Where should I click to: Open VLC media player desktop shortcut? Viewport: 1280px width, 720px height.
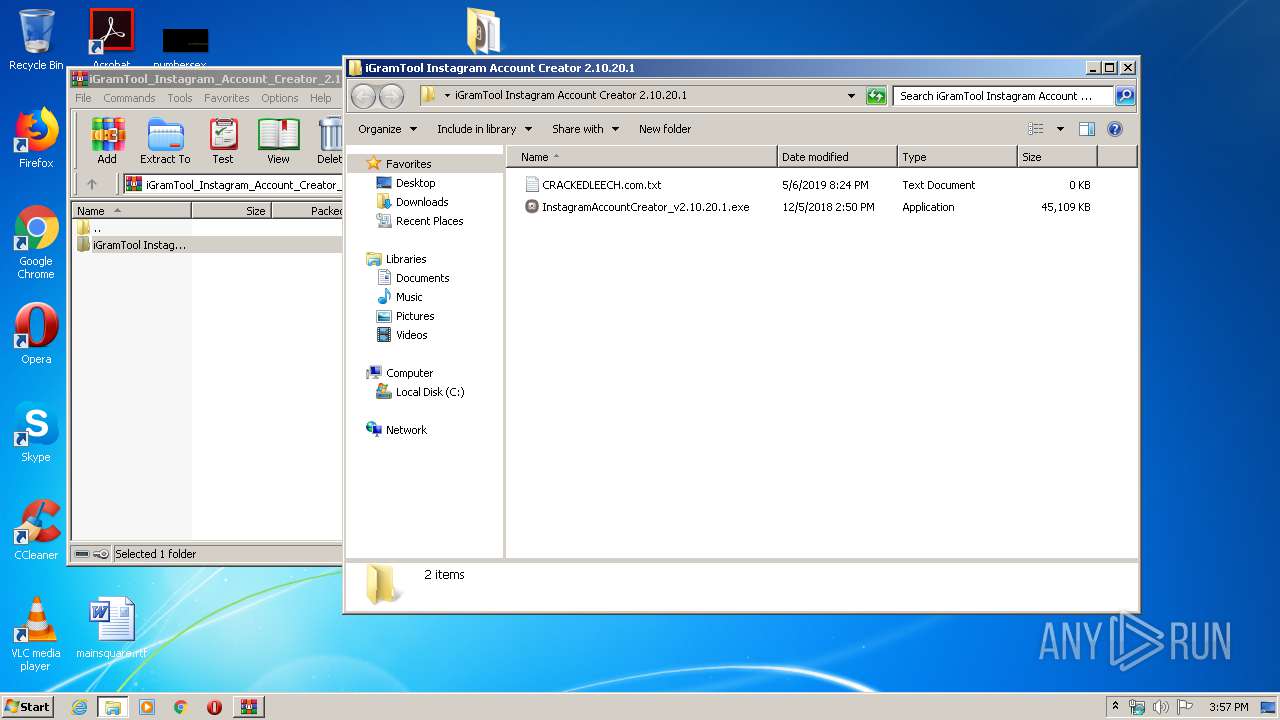pyautogui.click(x=36, y=634)
